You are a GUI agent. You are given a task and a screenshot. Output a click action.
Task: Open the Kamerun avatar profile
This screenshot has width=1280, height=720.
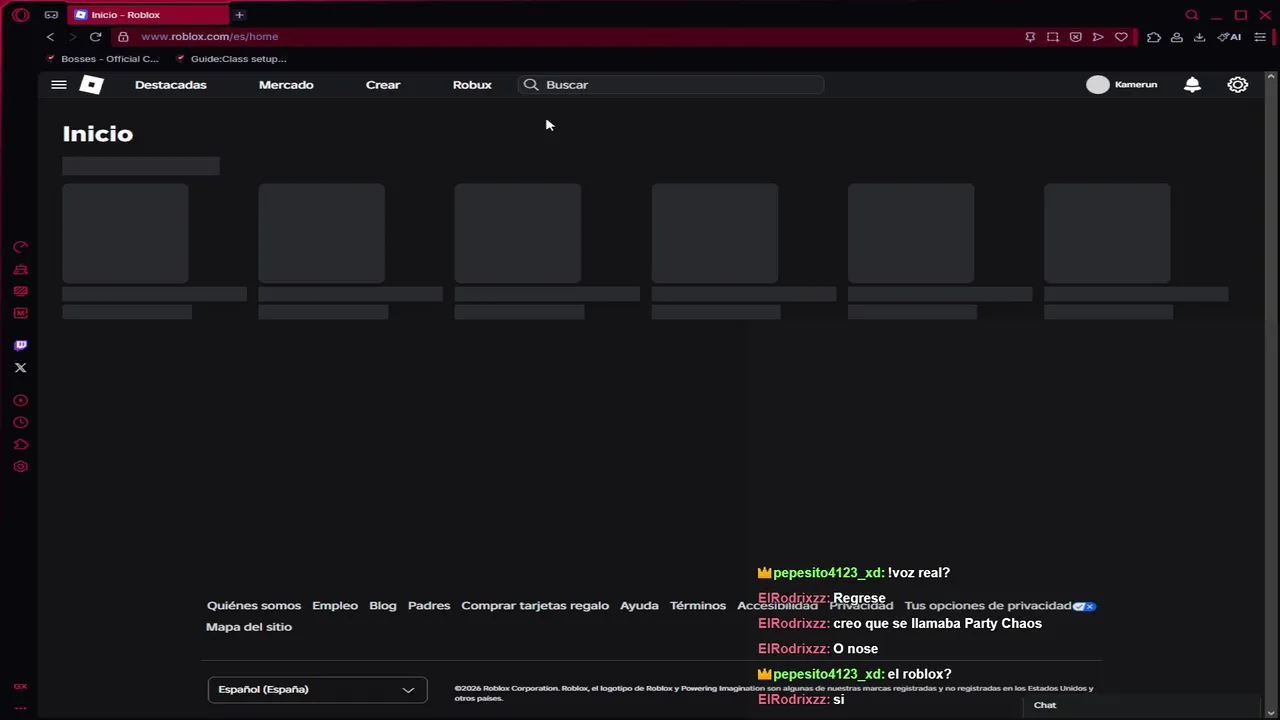coord(1098,85)
